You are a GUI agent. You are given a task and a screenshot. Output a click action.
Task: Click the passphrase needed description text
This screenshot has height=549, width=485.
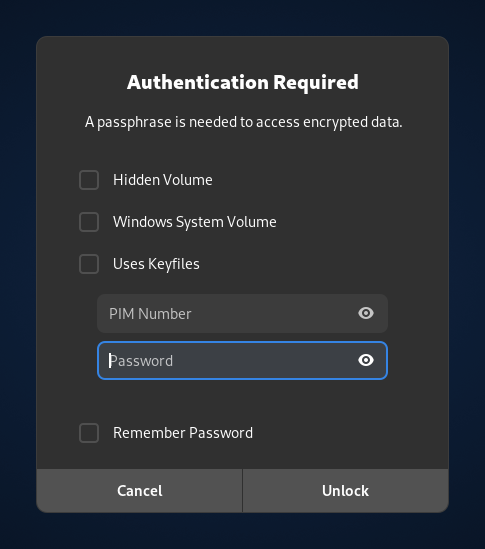pyautogui.click(x=243, y=123)
